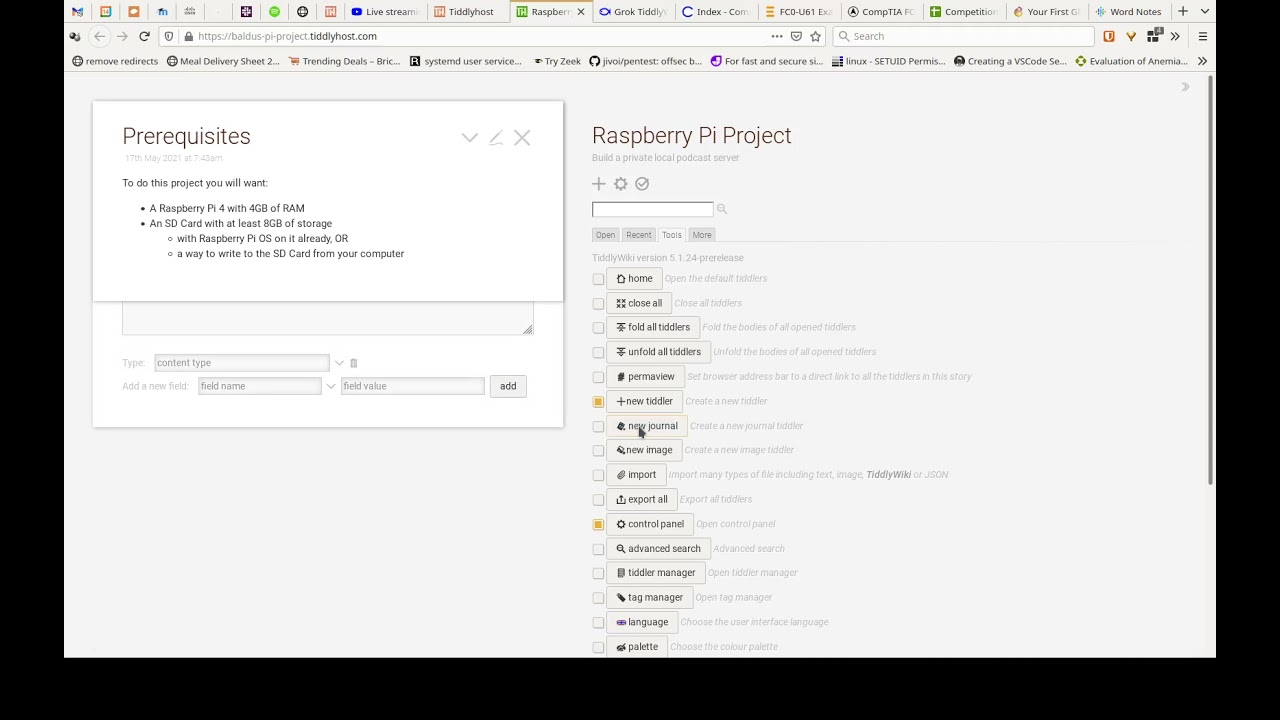
Task: Switch to the More sidebar tab
Action: 701,235
